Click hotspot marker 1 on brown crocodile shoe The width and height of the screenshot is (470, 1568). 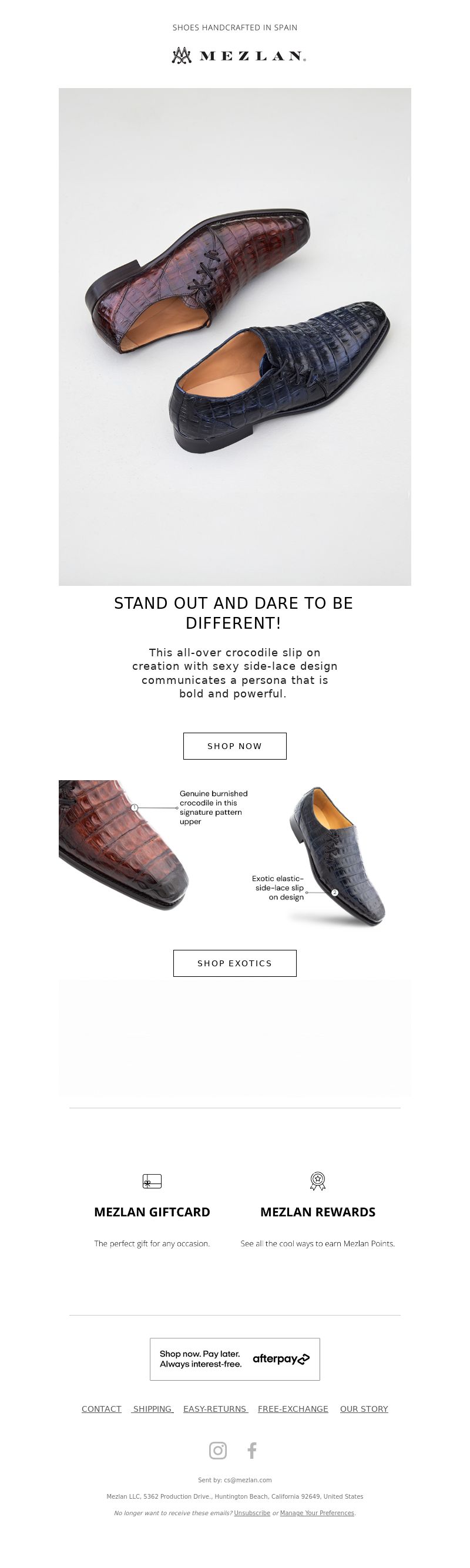(135, 808)
